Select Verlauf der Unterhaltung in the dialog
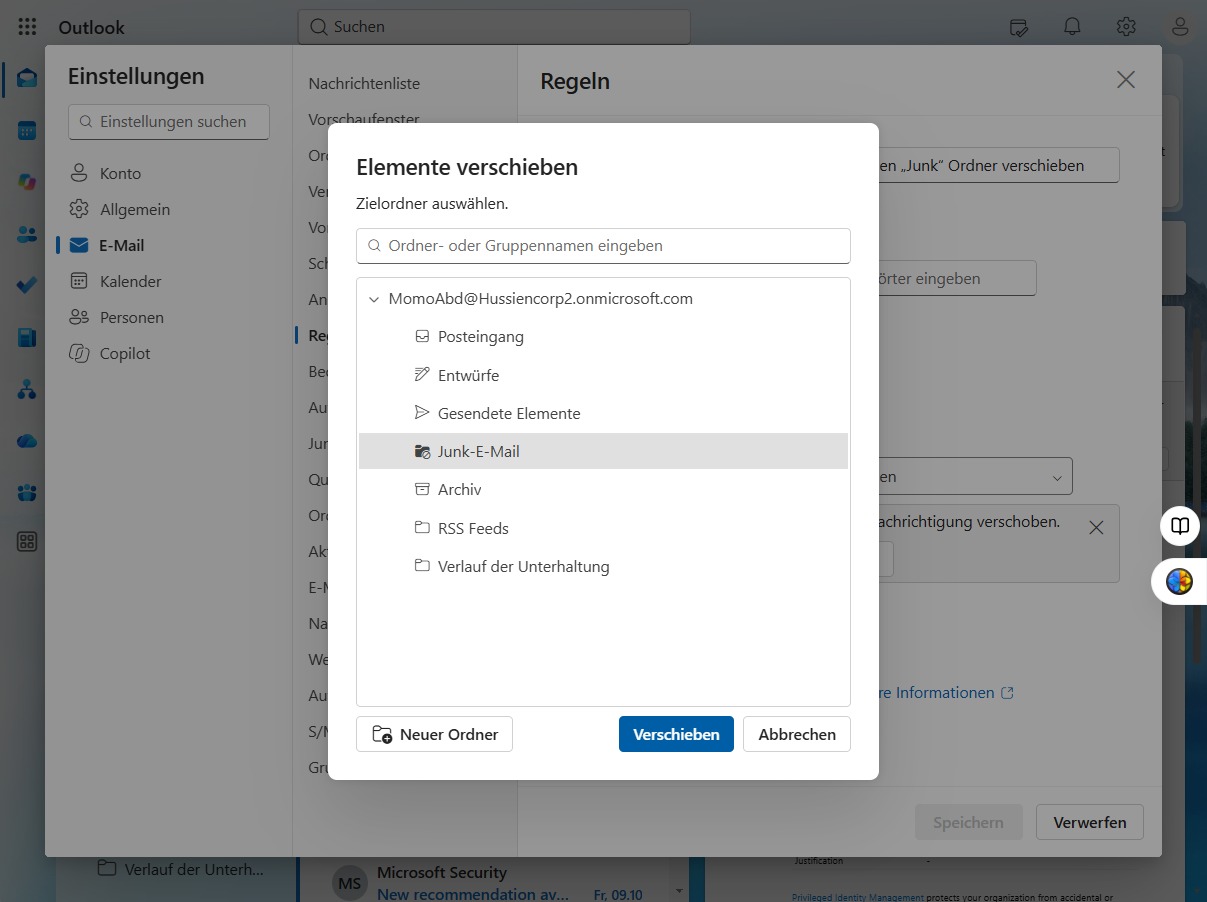The width and height of the screenshot is (1207, 902). tap(603, 566)
